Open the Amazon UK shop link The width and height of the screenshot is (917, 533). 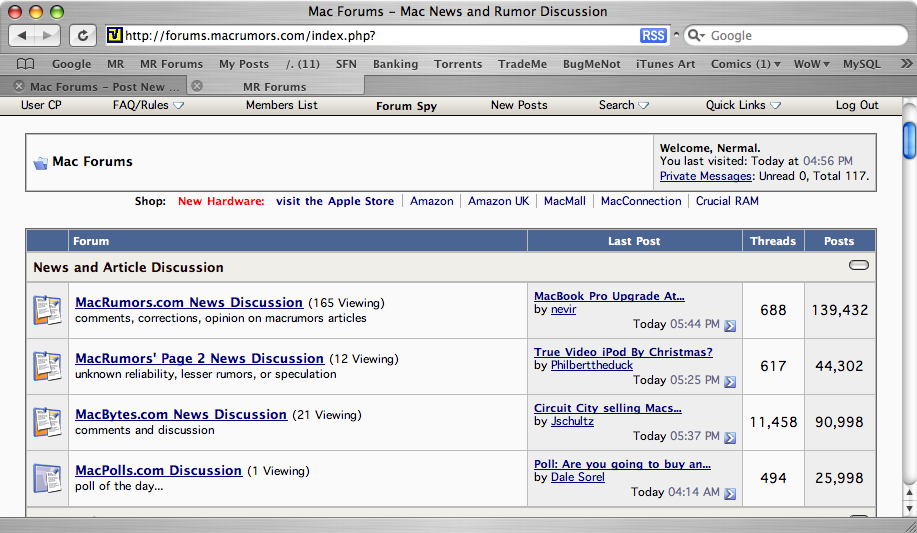click(x=498, y=201)
